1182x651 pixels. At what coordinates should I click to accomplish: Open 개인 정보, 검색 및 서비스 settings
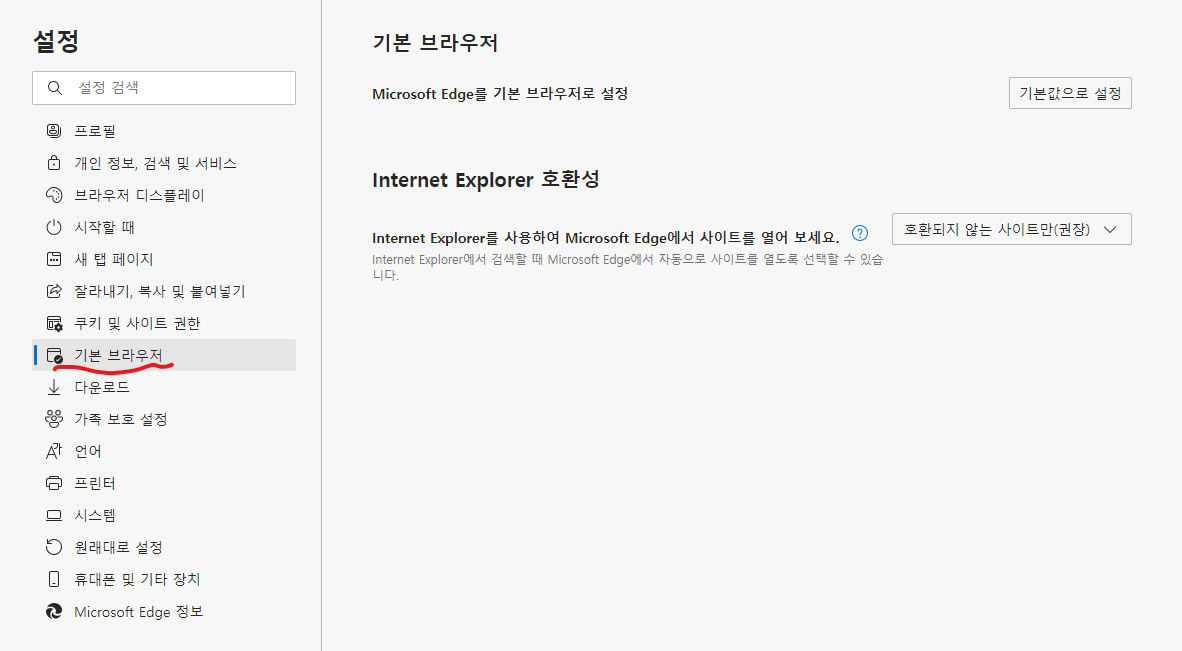(x=164, y=163)
